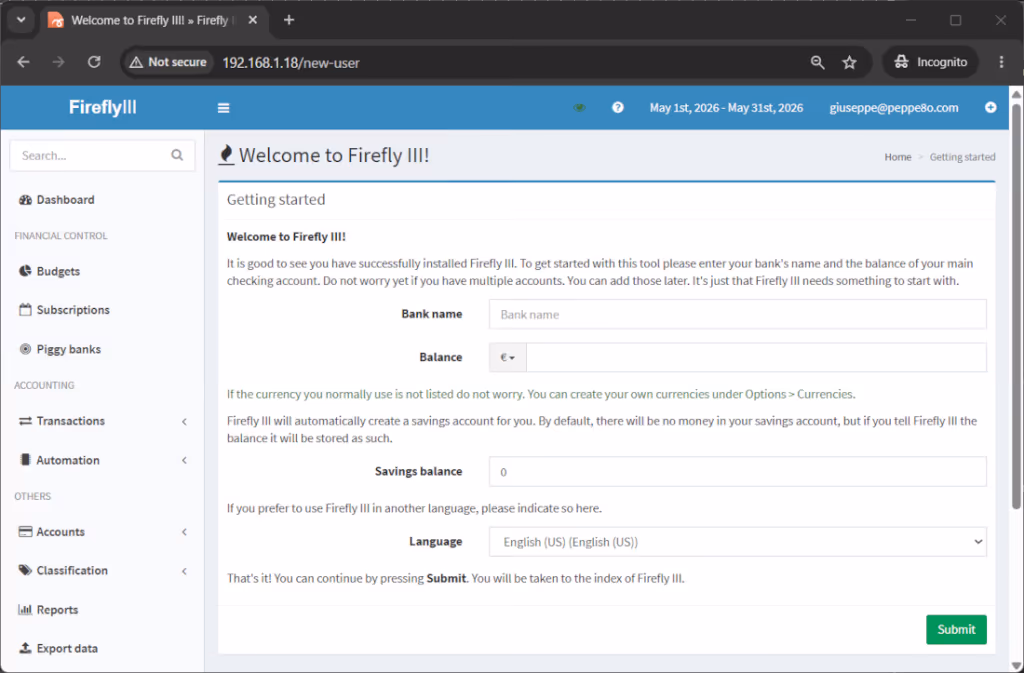Open the Budgets menu item

102,271
